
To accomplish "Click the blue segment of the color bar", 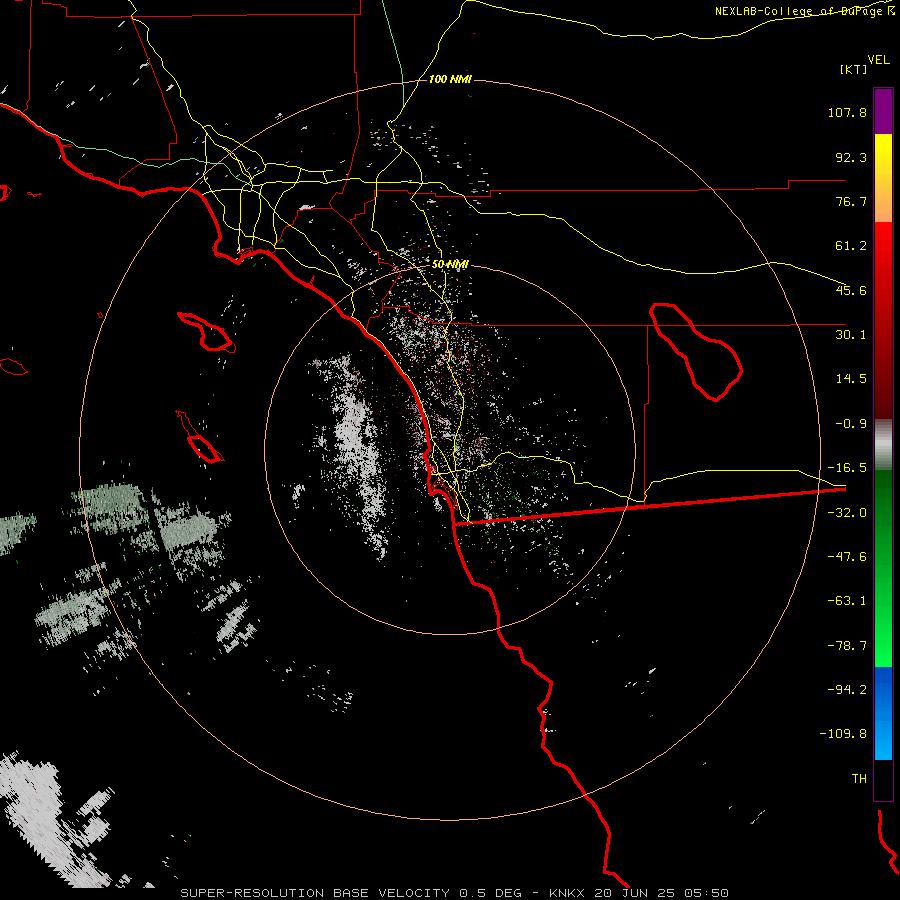I will click(x=883, y=713).
